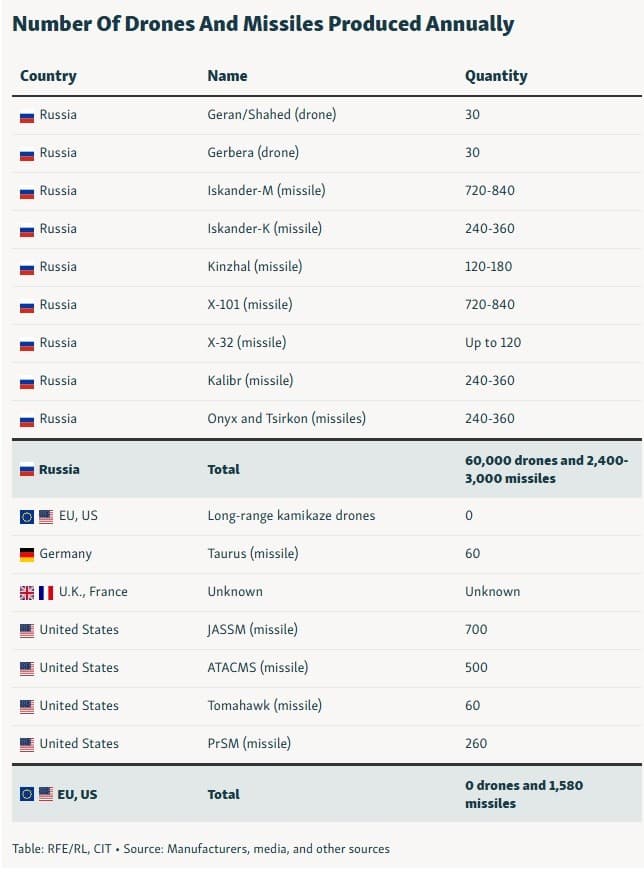644x873 pixels.
Task: Click the UK flag beside U.K., France
Action: pyautogui.click(x=27, y=592)
